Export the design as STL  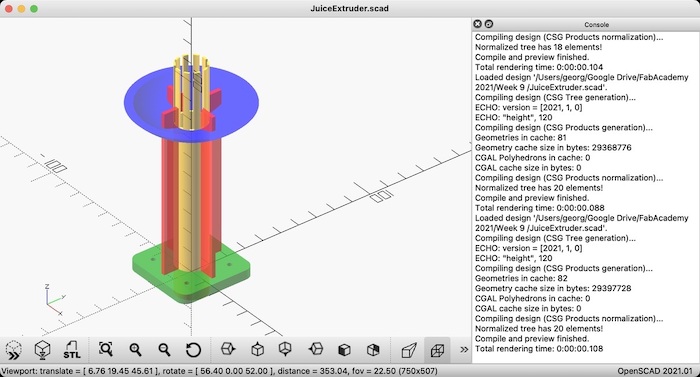click(x=71, y=350)
